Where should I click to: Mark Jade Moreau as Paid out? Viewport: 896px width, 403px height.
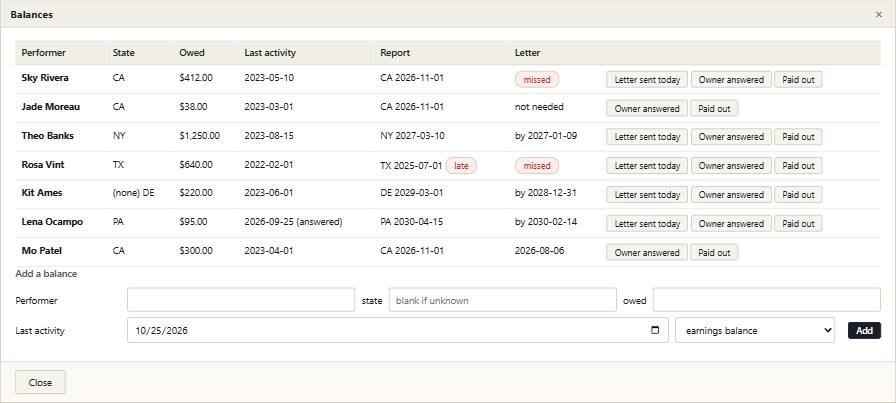pyautogui.click(x=714, y=109)
